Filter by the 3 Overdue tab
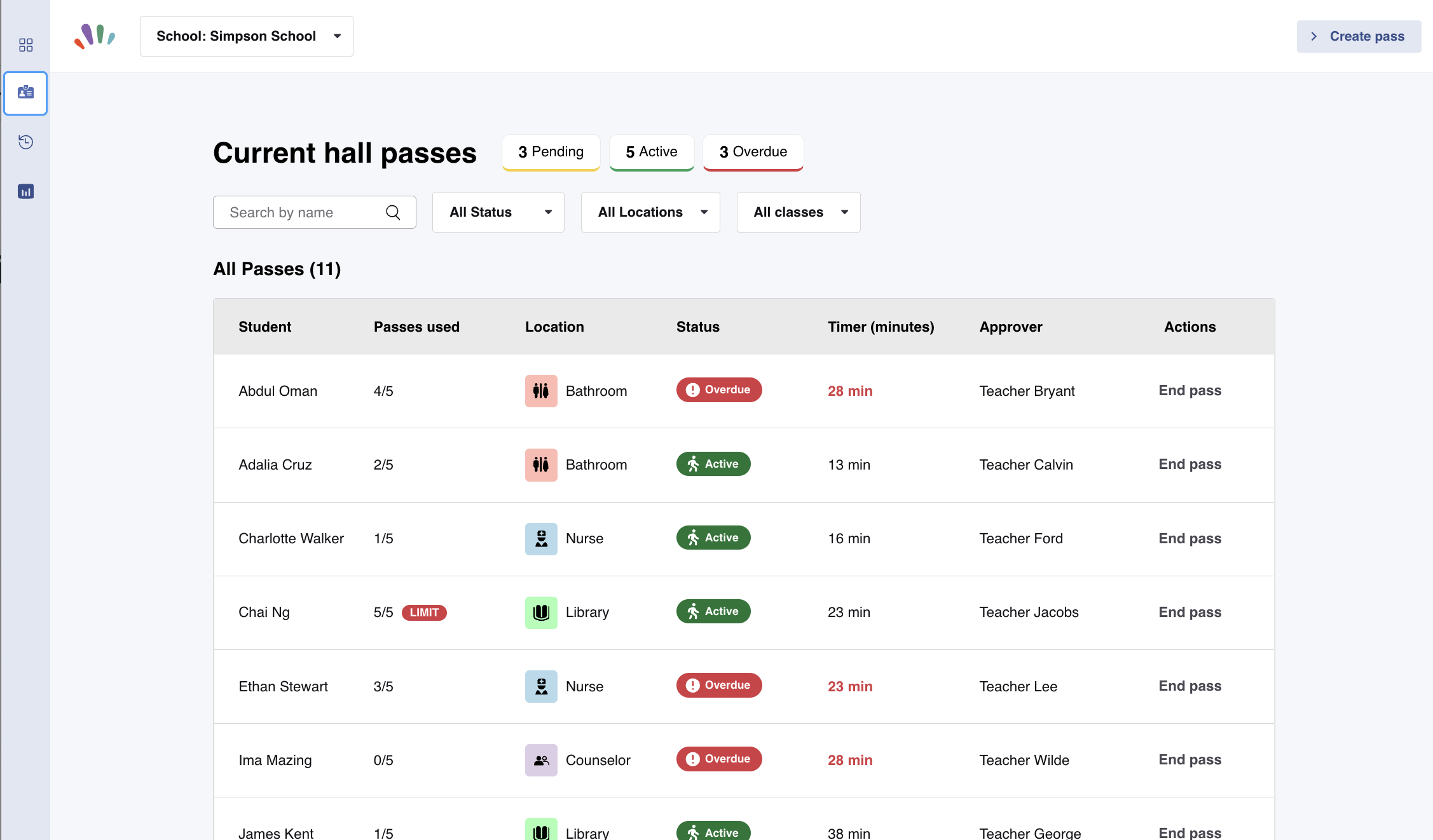Image resolution: width=1433 pixels, height=840 pixels. point(753,152)
